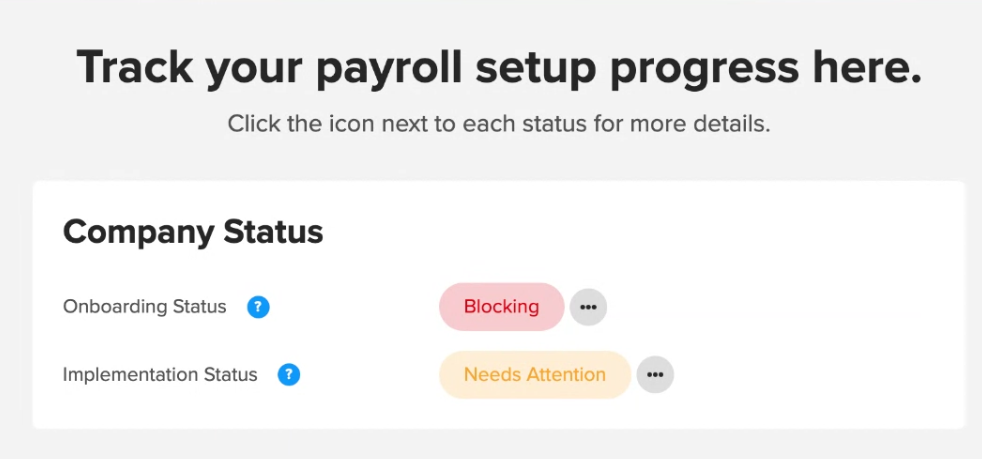This screenshot has height=459, width=982.
Task: Open the ellipsis icon next to Blocking
Action: tap(588, 307)
